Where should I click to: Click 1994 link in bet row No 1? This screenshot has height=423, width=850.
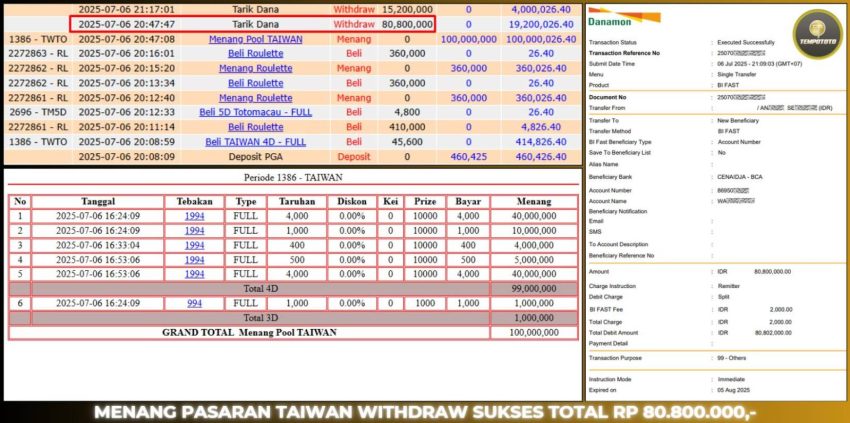coord(194,216)
